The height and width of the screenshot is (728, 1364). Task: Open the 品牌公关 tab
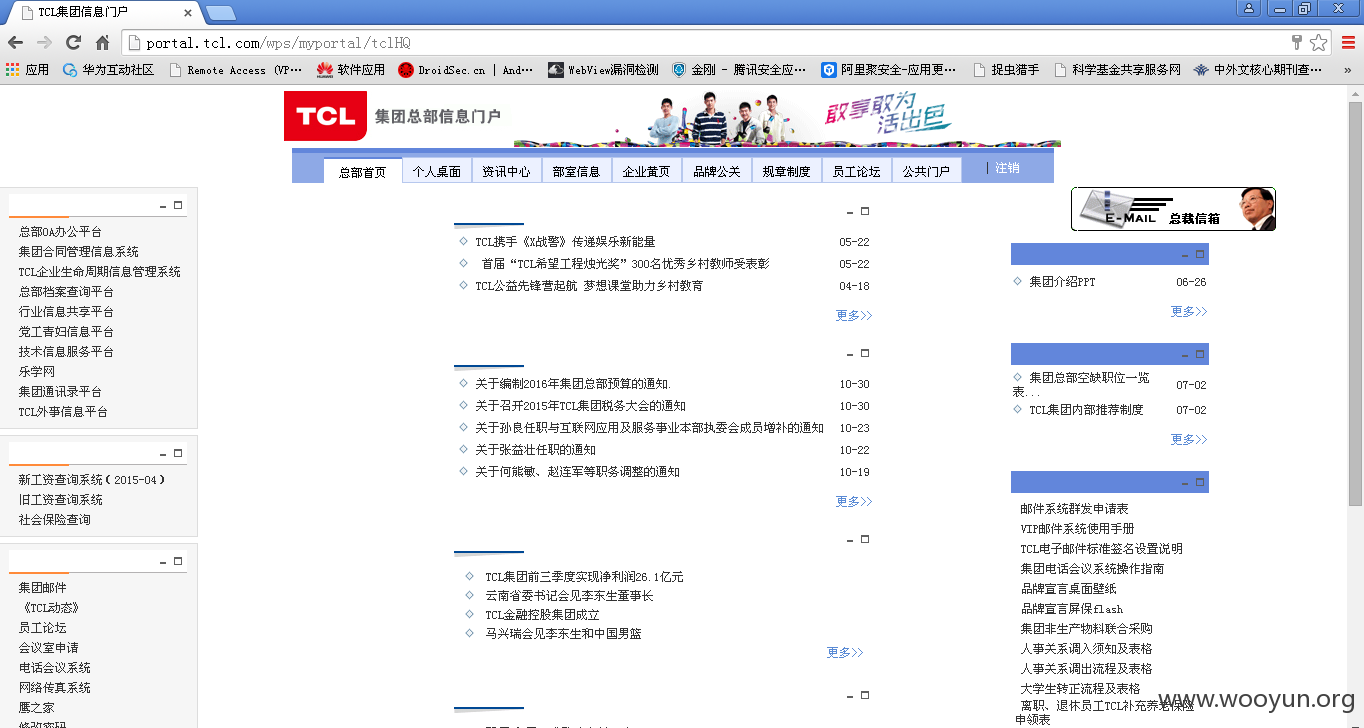(717, 171)
